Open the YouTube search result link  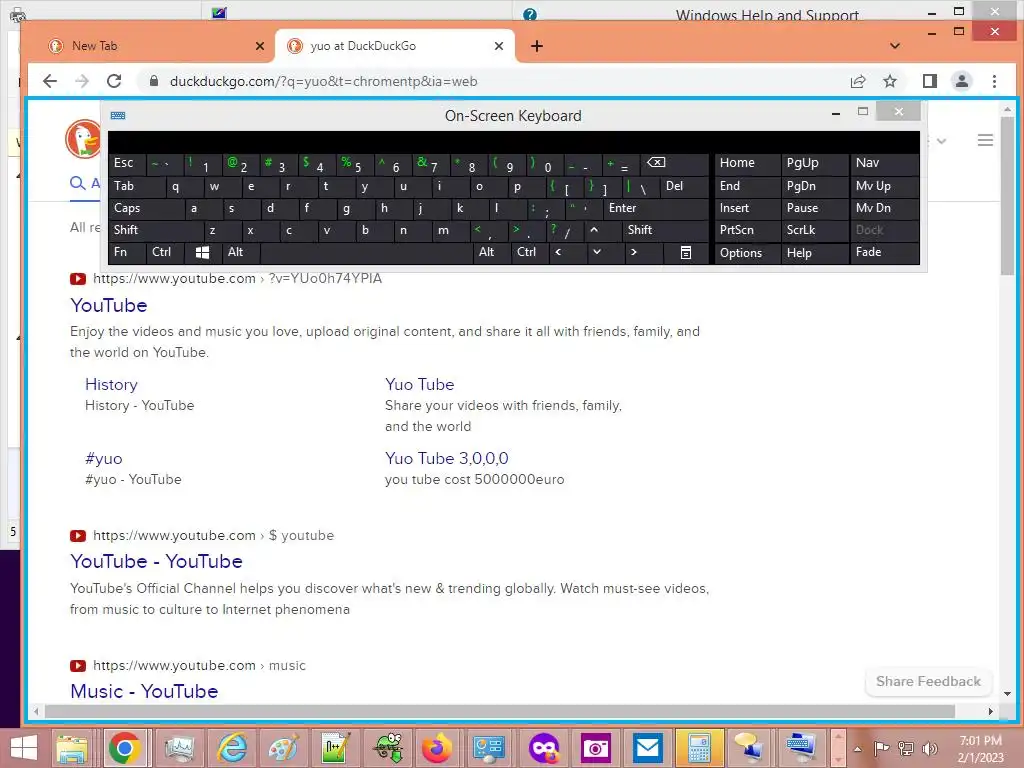[x=108, y=305]
